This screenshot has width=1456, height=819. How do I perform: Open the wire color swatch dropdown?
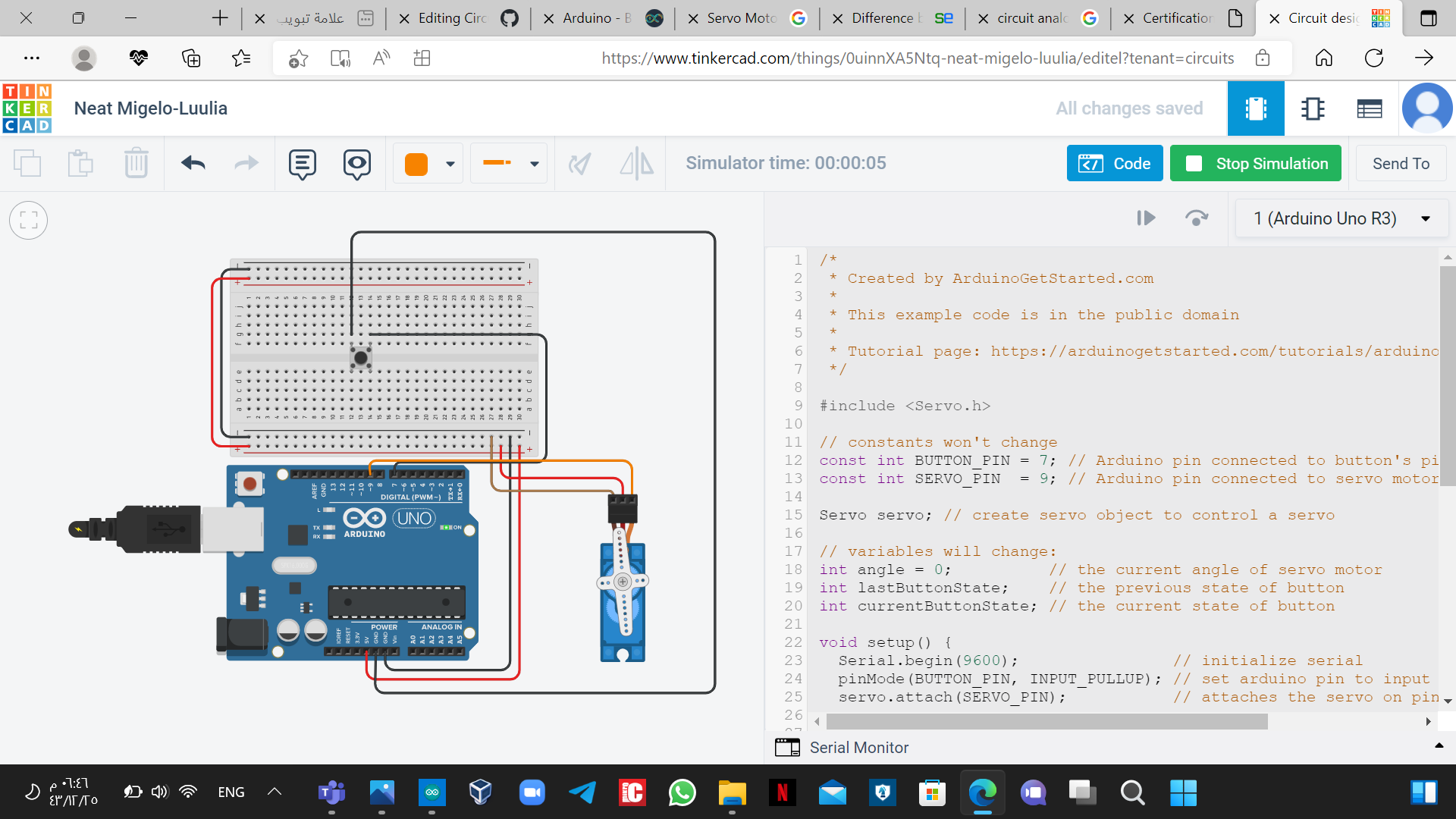tap(449, 163)
